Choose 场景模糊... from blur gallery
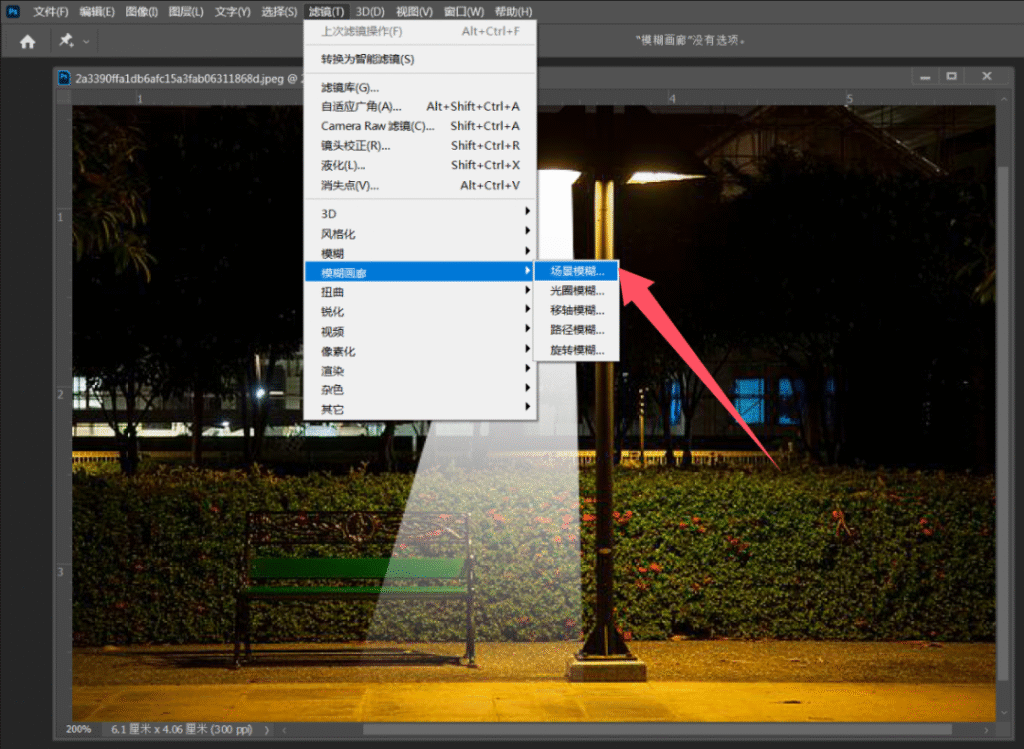The height and width of the screenshot is (749, 1024). click(x=577, y=271)
